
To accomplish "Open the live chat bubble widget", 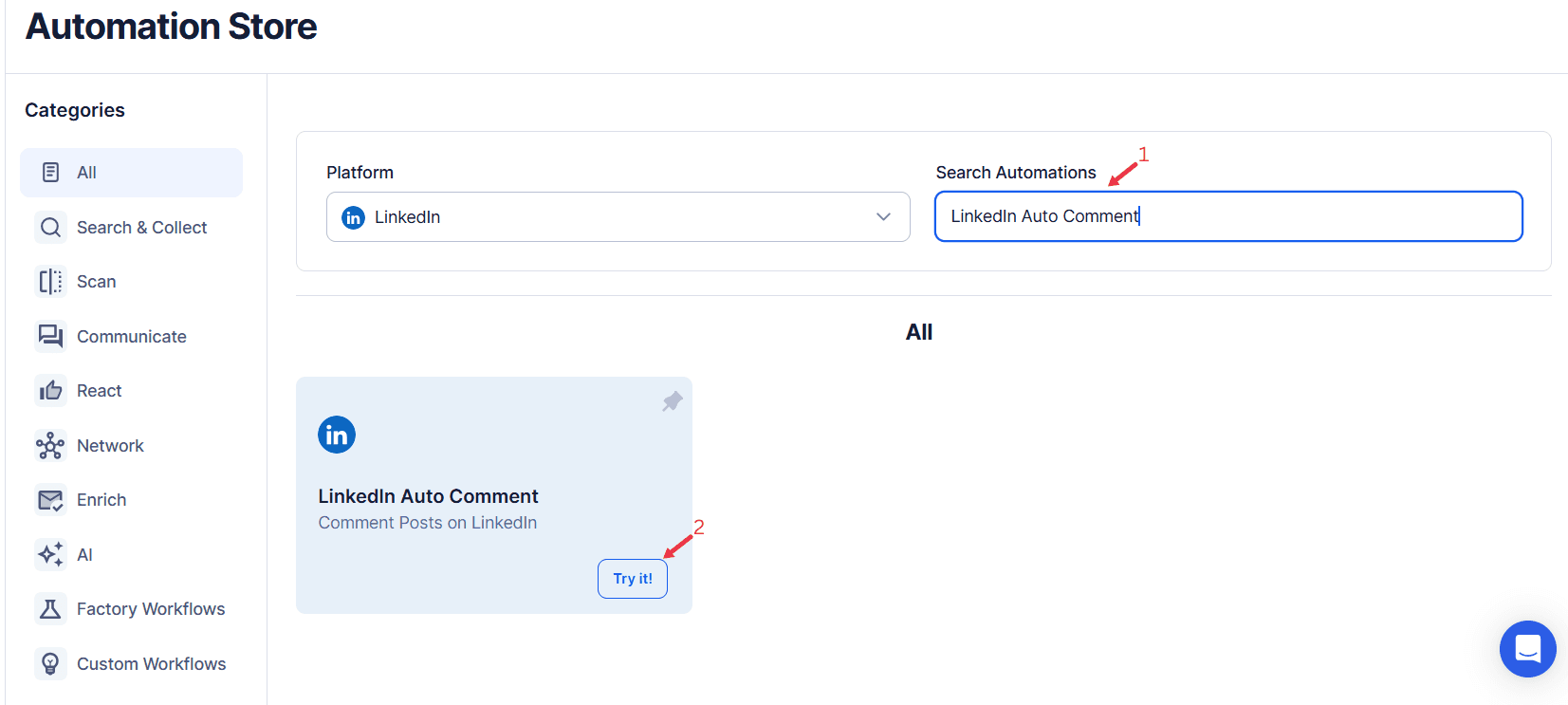I will click(1527, 649).
